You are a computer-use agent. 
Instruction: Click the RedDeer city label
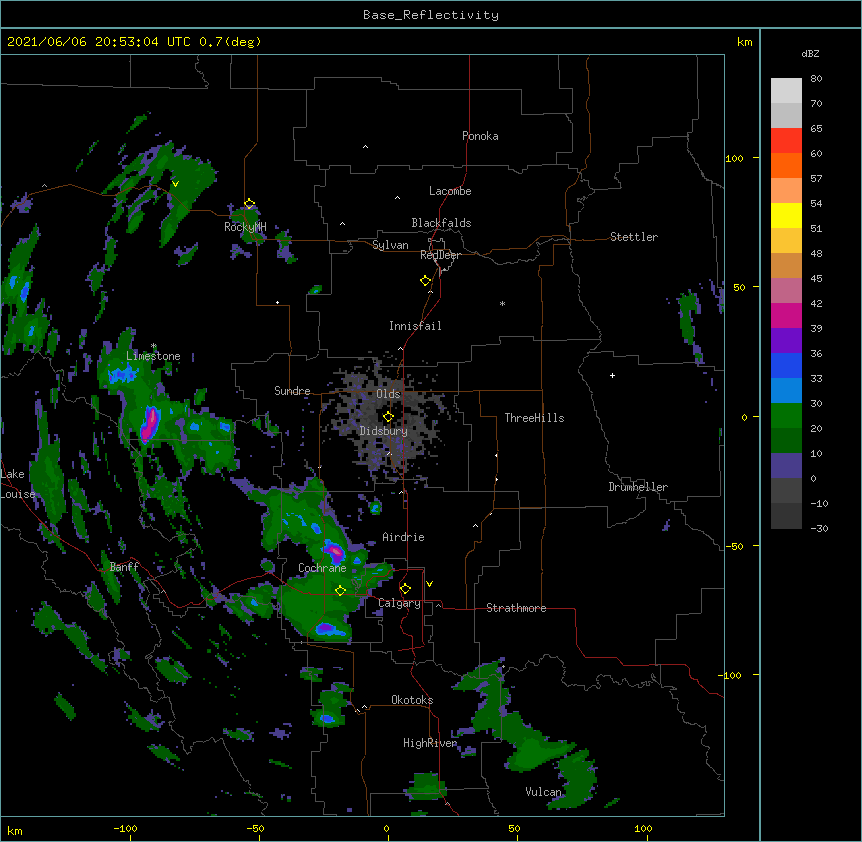point(440,255)
